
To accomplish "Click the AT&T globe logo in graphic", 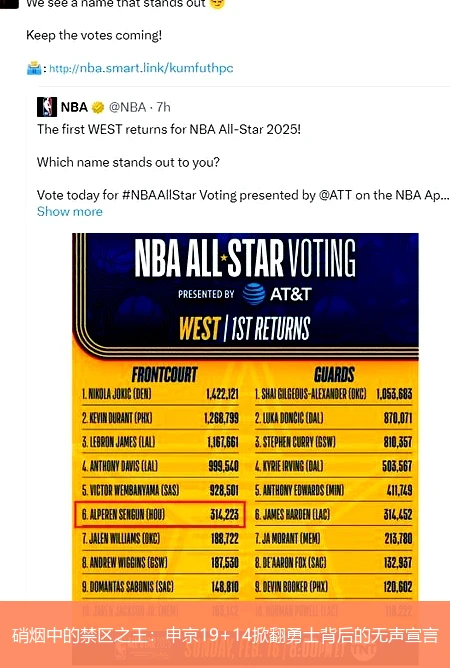I will (x=254, y=294).
